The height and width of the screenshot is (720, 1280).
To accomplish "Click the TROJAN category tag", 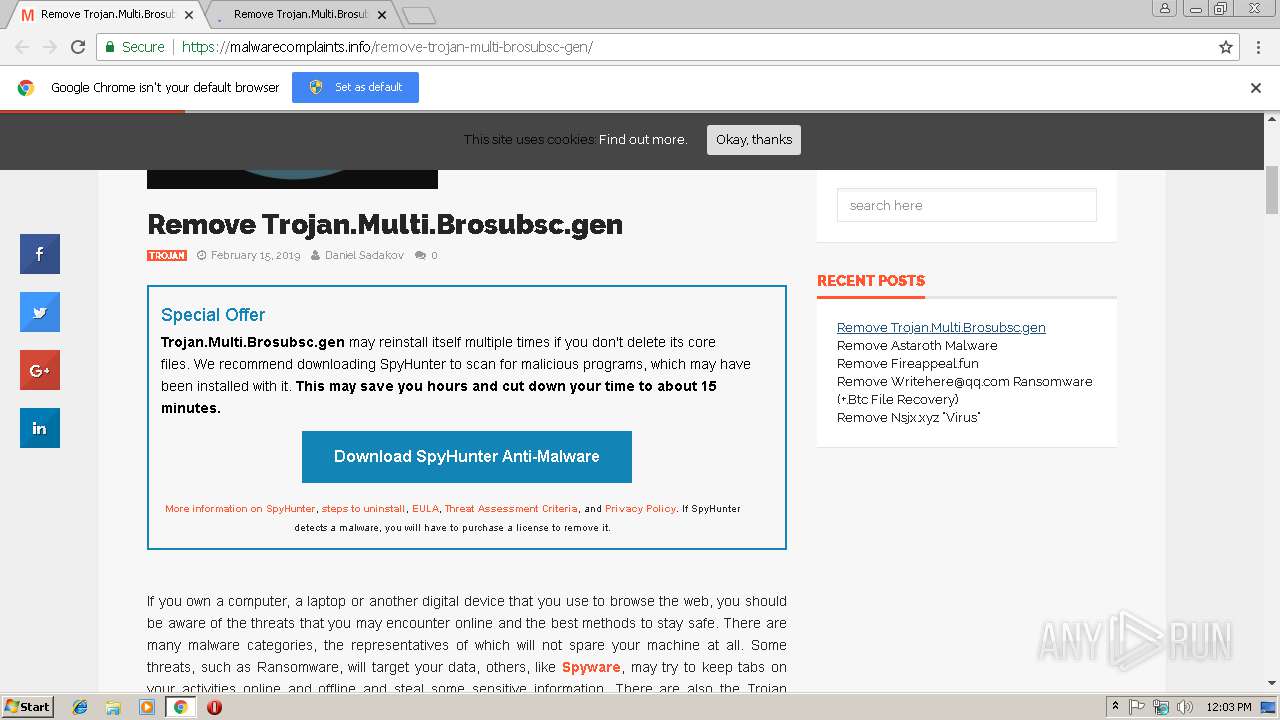I will [x=167, y=255].
